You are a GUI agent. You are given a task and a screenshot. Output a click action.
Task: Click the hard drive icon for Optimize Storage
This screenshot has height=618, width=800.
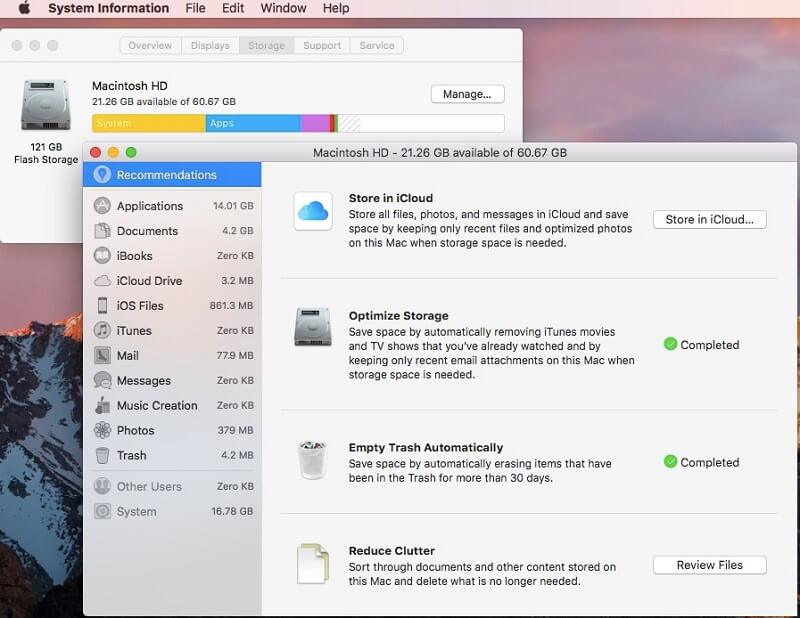click(x=313, y=327)
